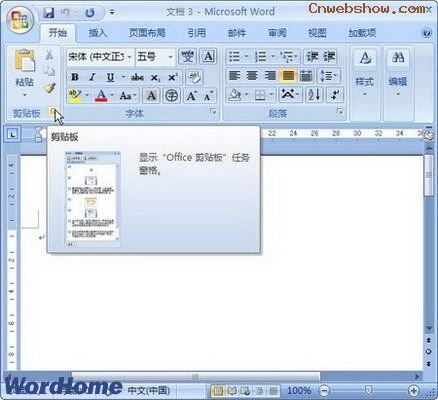This screenshot has height=400, width=438.
Task: Open the font name combo box
Action: point(100,57)
